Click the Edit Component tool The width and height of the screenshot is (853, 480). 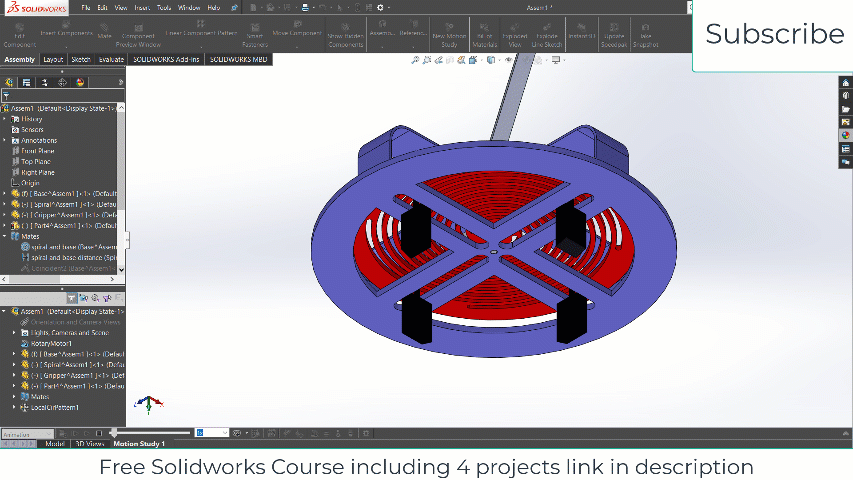(x=20, y=35)
